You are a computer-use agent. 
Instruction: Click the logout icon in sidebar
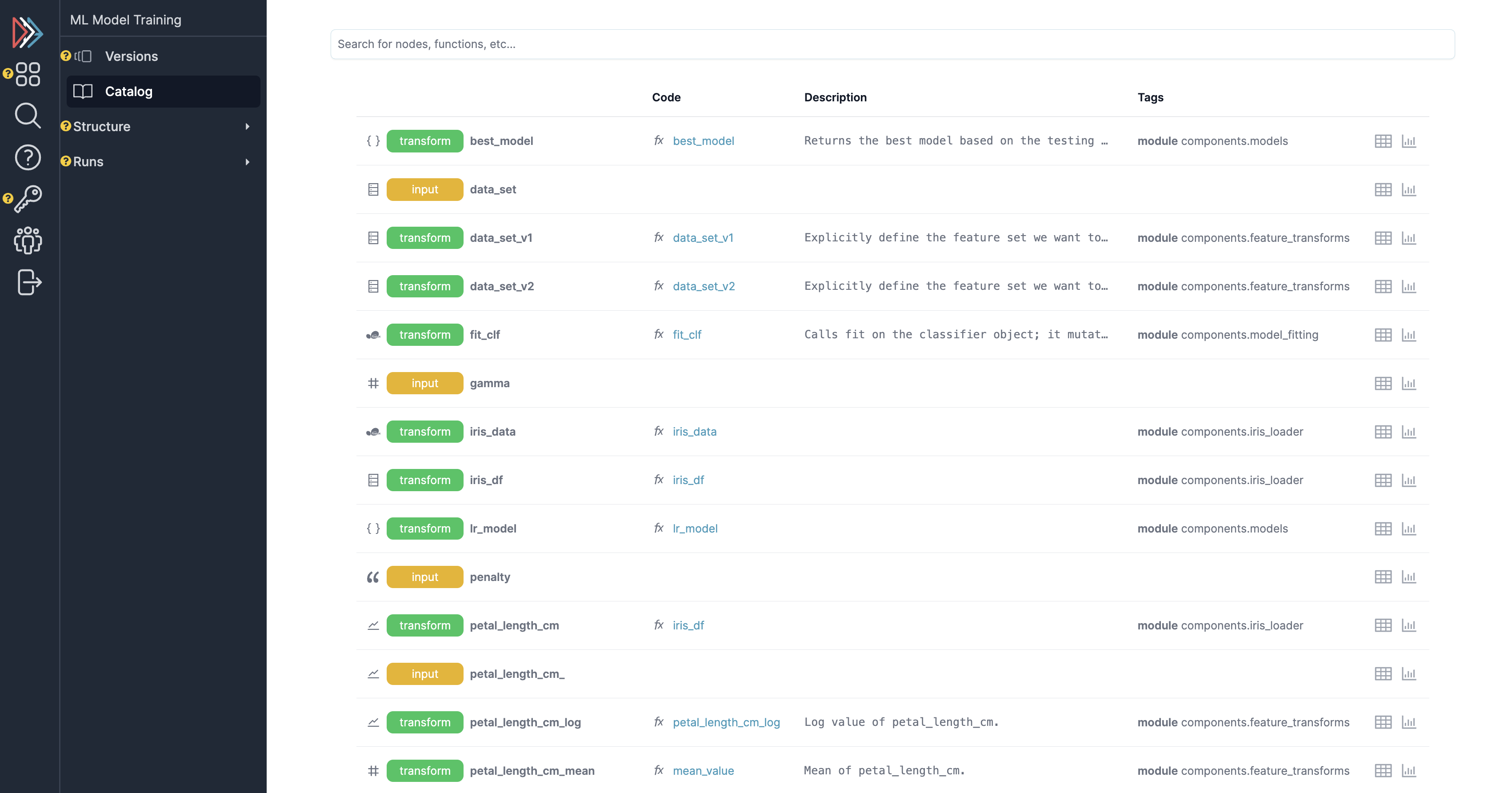coord(28,282)
